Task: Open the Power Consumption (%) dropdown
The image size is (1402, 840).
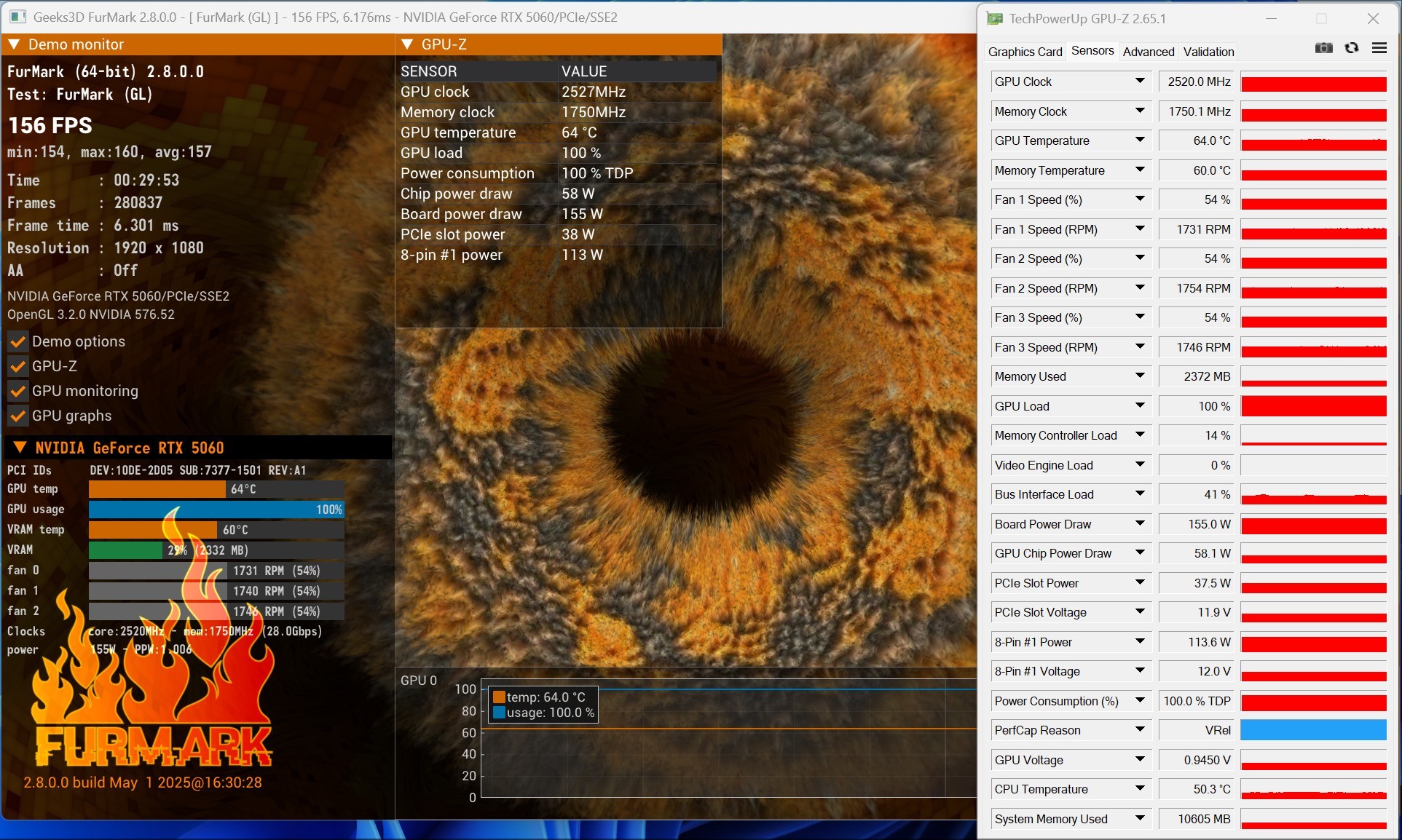Action: [x=1140, y=700]
